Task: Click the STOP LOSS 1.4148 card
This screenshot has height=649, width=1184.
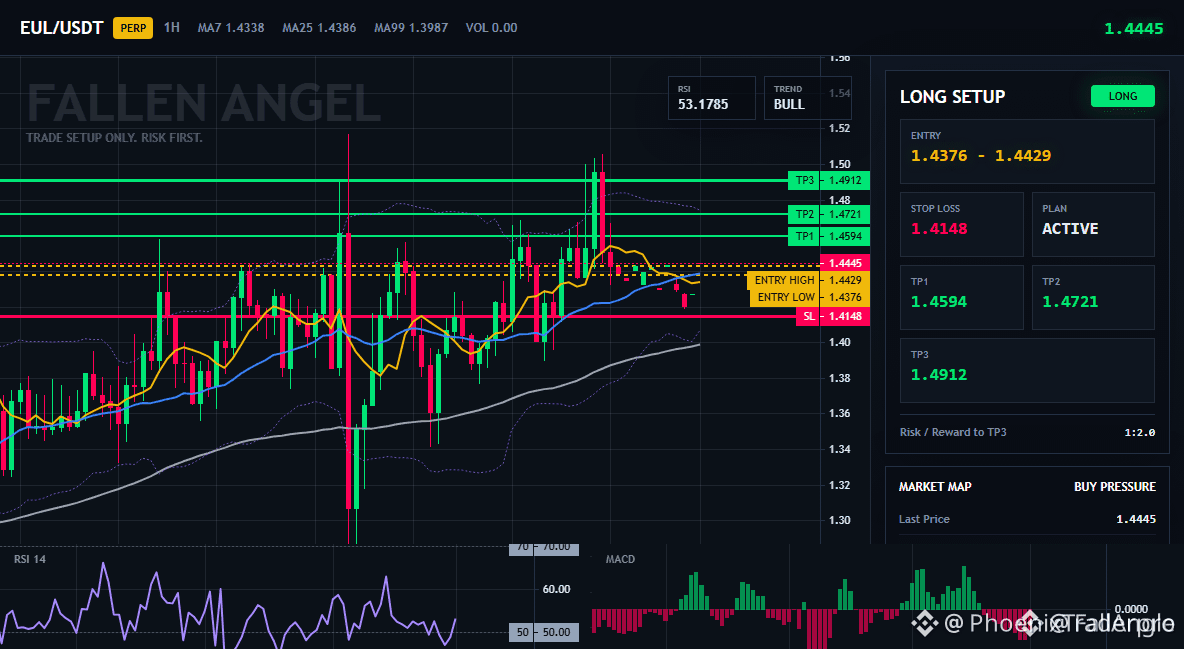Action: 961,224
